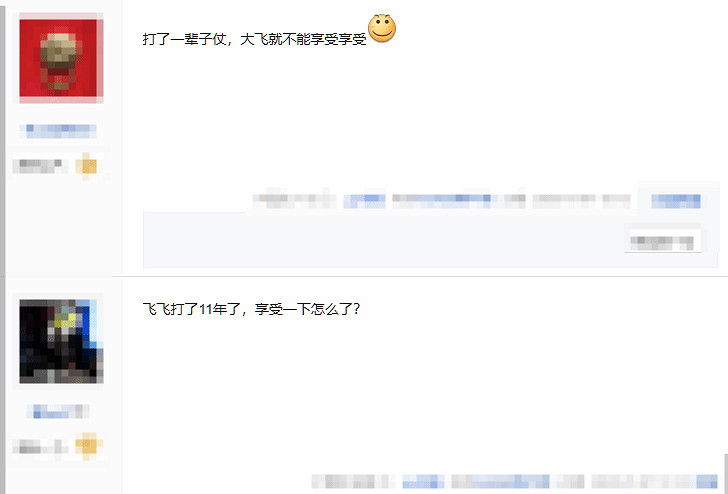The image size is (728, 494).
Task: Click the white button inside gray reply box
Action: [663, 242]
